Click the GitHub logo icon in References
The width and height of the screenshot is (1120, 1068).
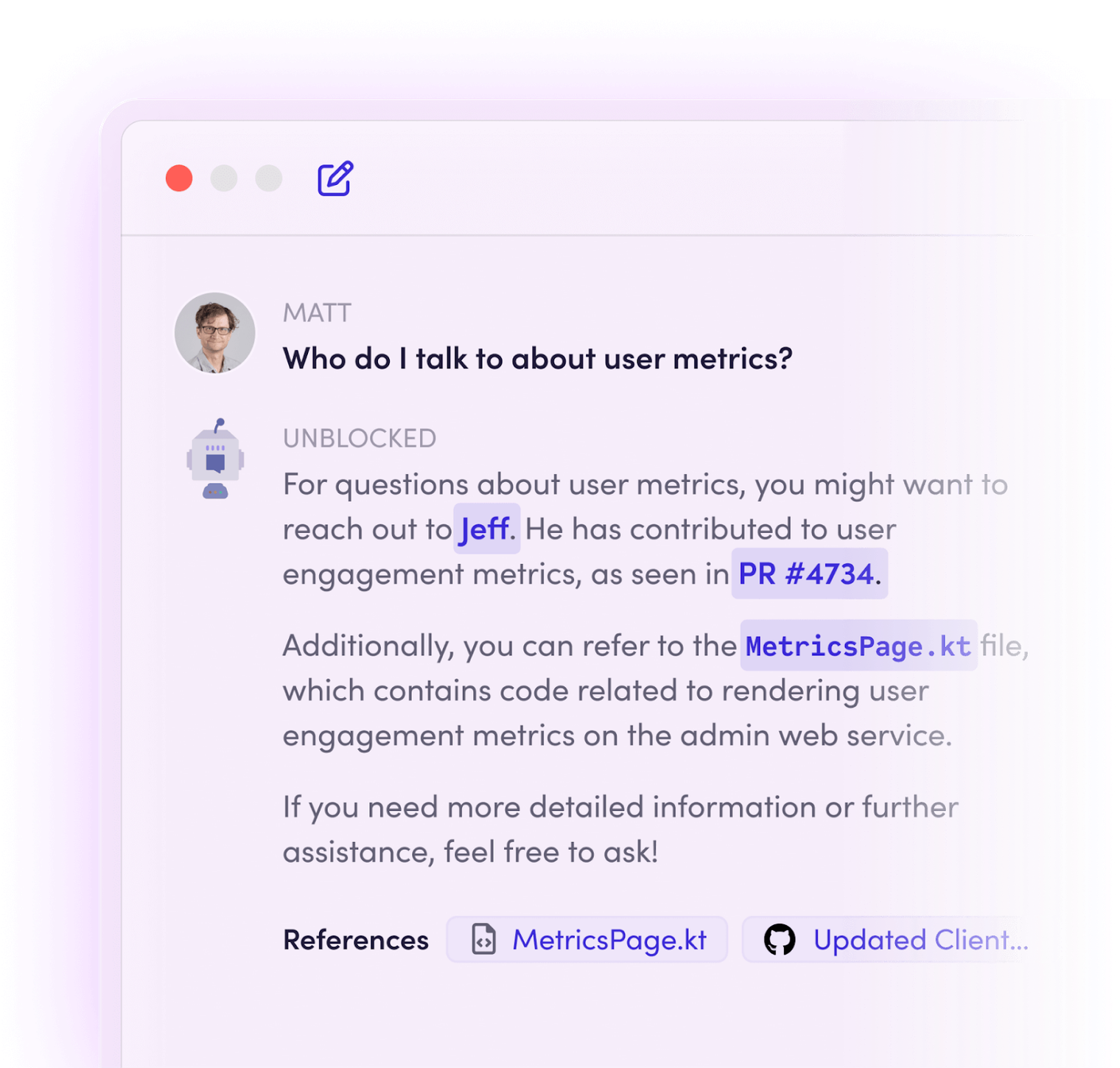[780, 940]
